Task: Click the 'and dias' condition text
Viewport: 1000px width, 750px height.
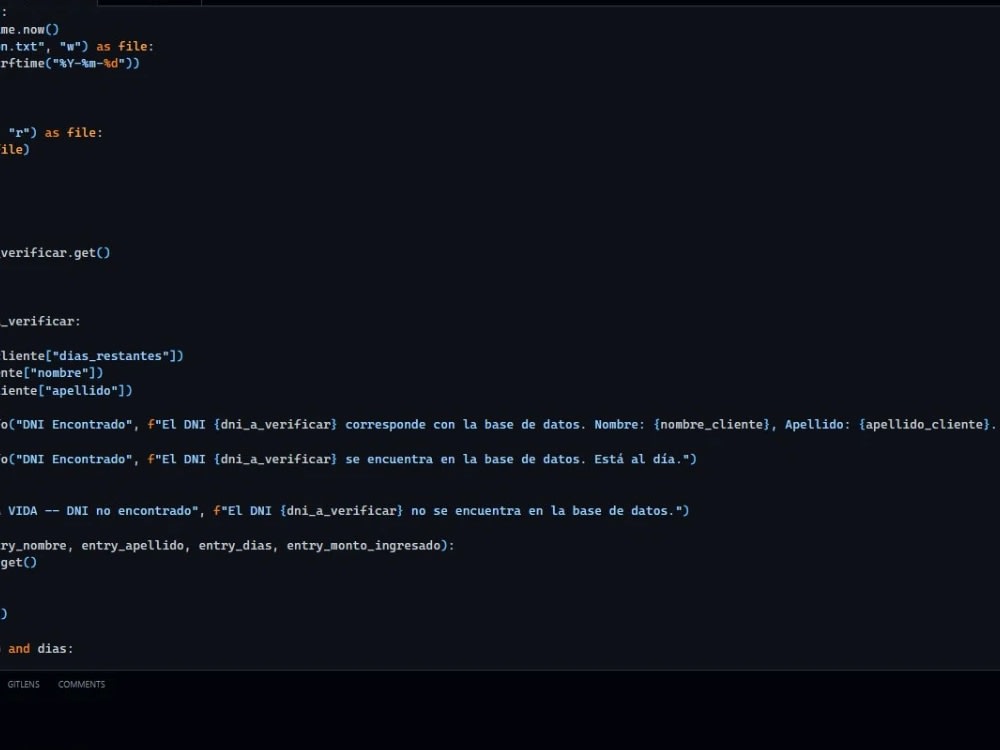Action: (40, 648)
